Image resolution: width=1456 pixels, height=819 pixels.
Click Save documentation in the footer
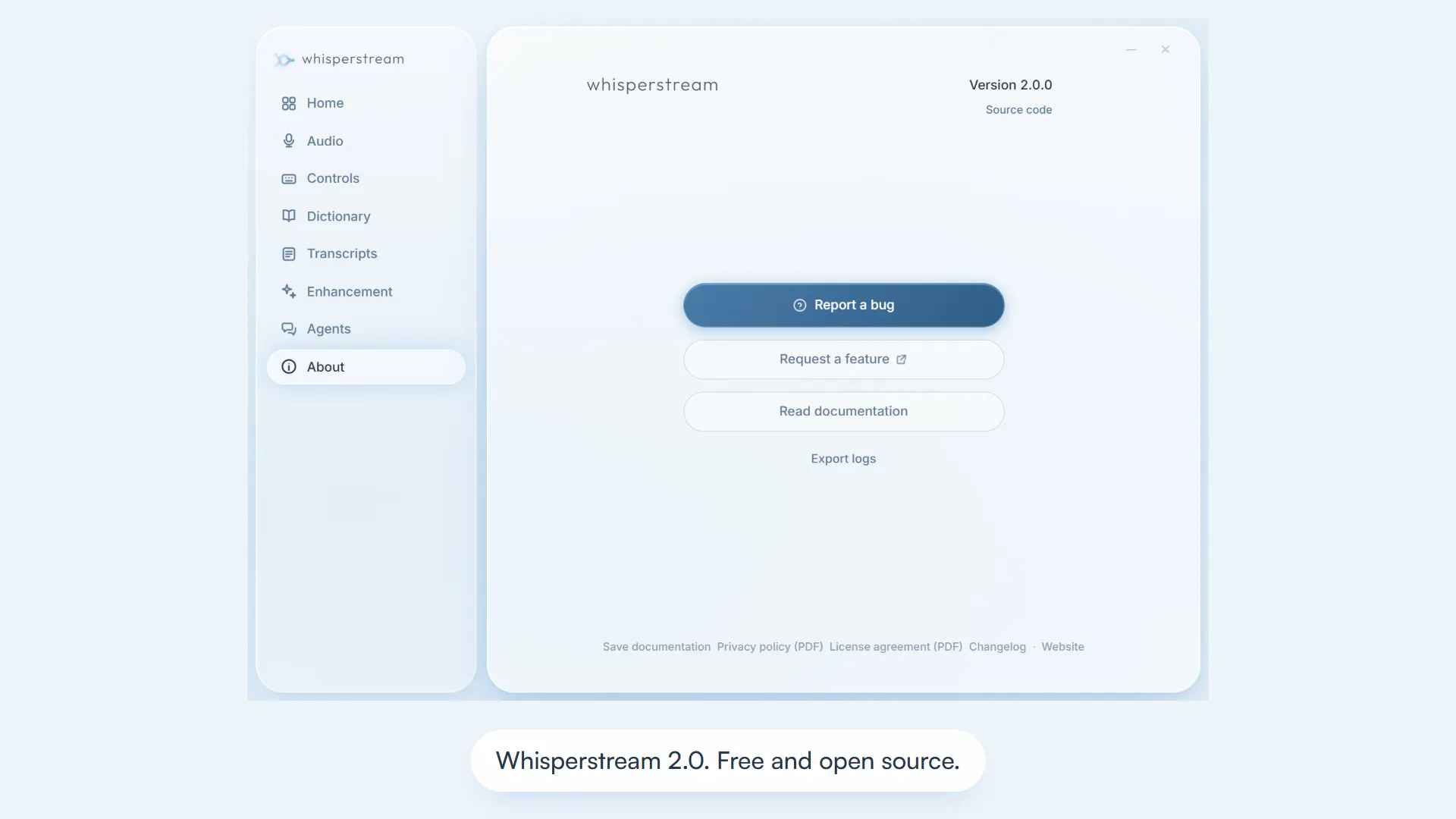657,647
